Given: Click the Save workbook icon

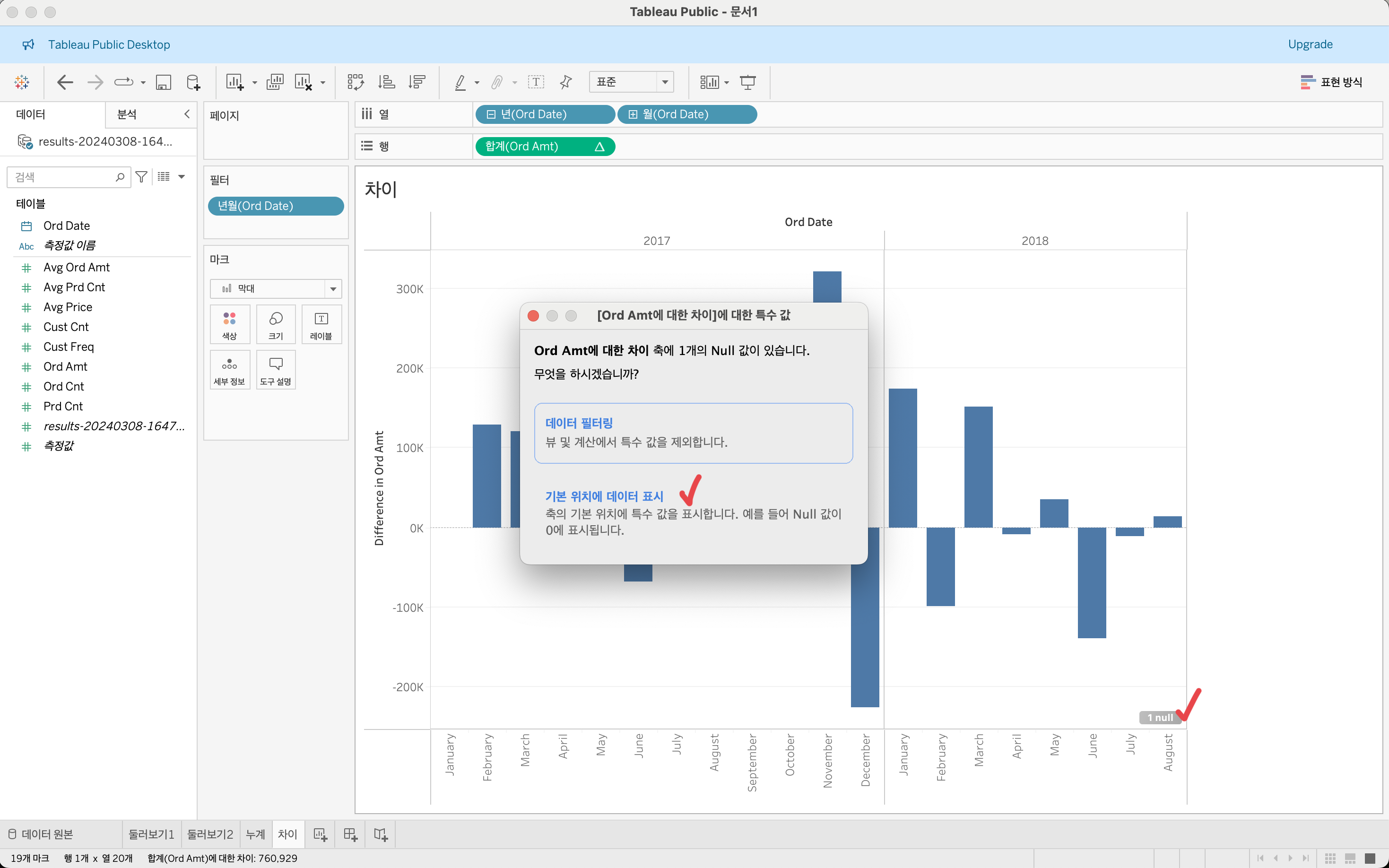Looking at the screenshot, I should tap(164, 82).
